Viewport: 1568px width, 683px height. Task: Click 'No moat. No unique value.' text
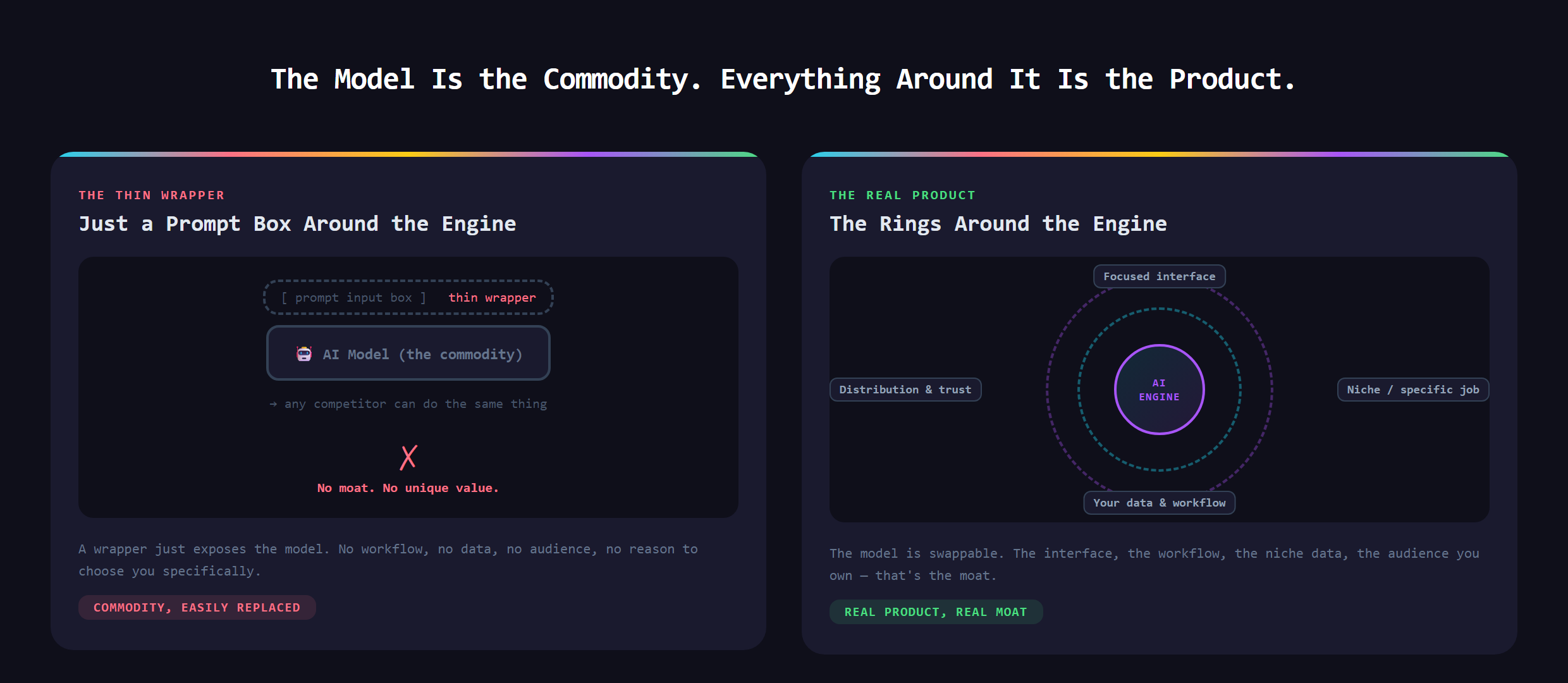(x=408, y=488)
